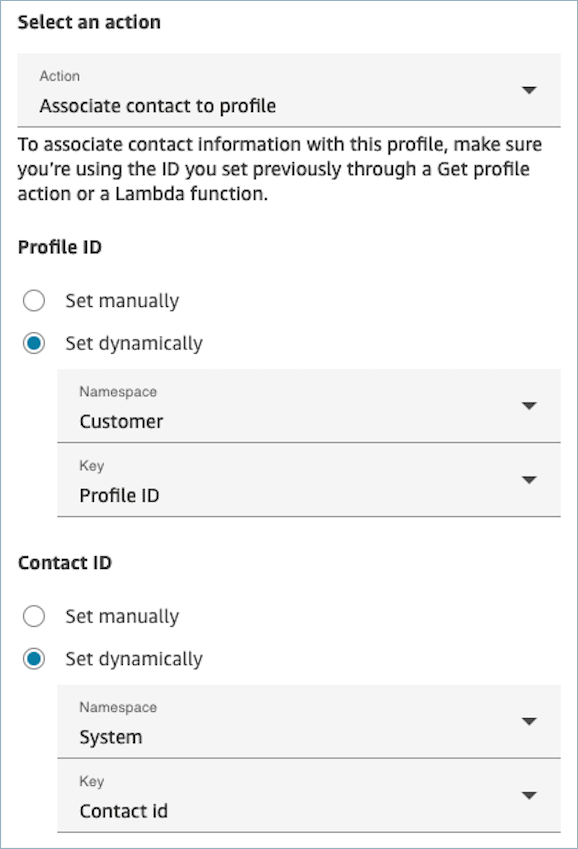Viewport: 578px width, 849px height.
Task: Click the chevron on the Profile ID key field
Action: [529, 480]
